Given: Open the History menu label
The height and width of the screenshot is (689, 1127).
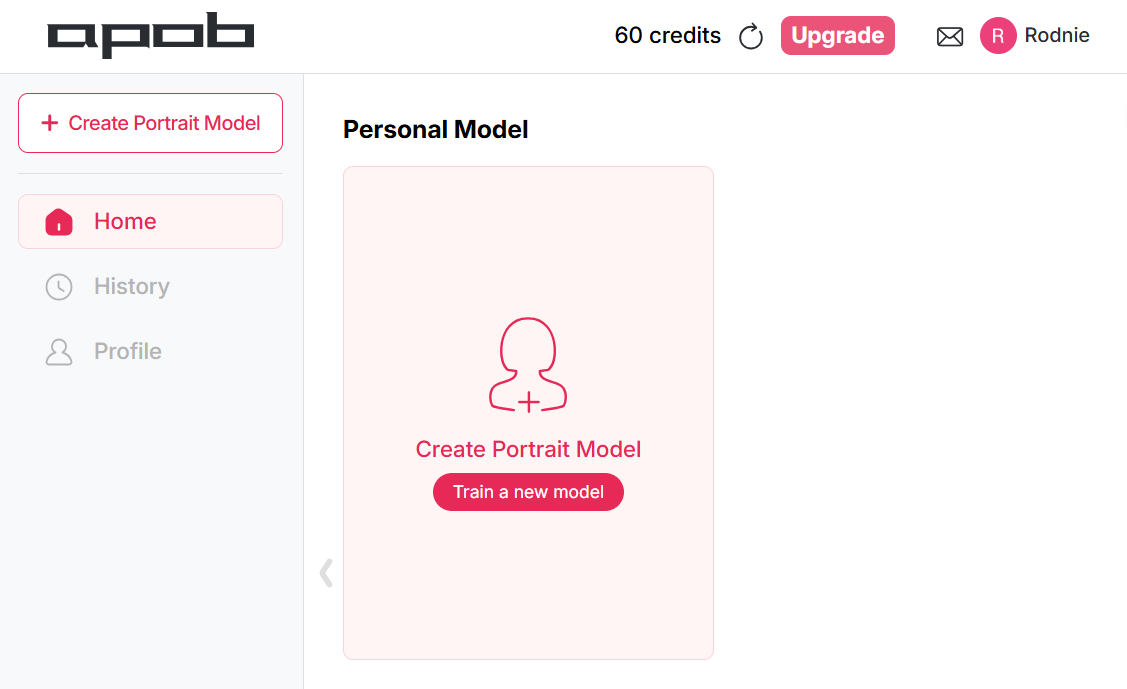Looking at the screenshot, I should pos(132,287).
